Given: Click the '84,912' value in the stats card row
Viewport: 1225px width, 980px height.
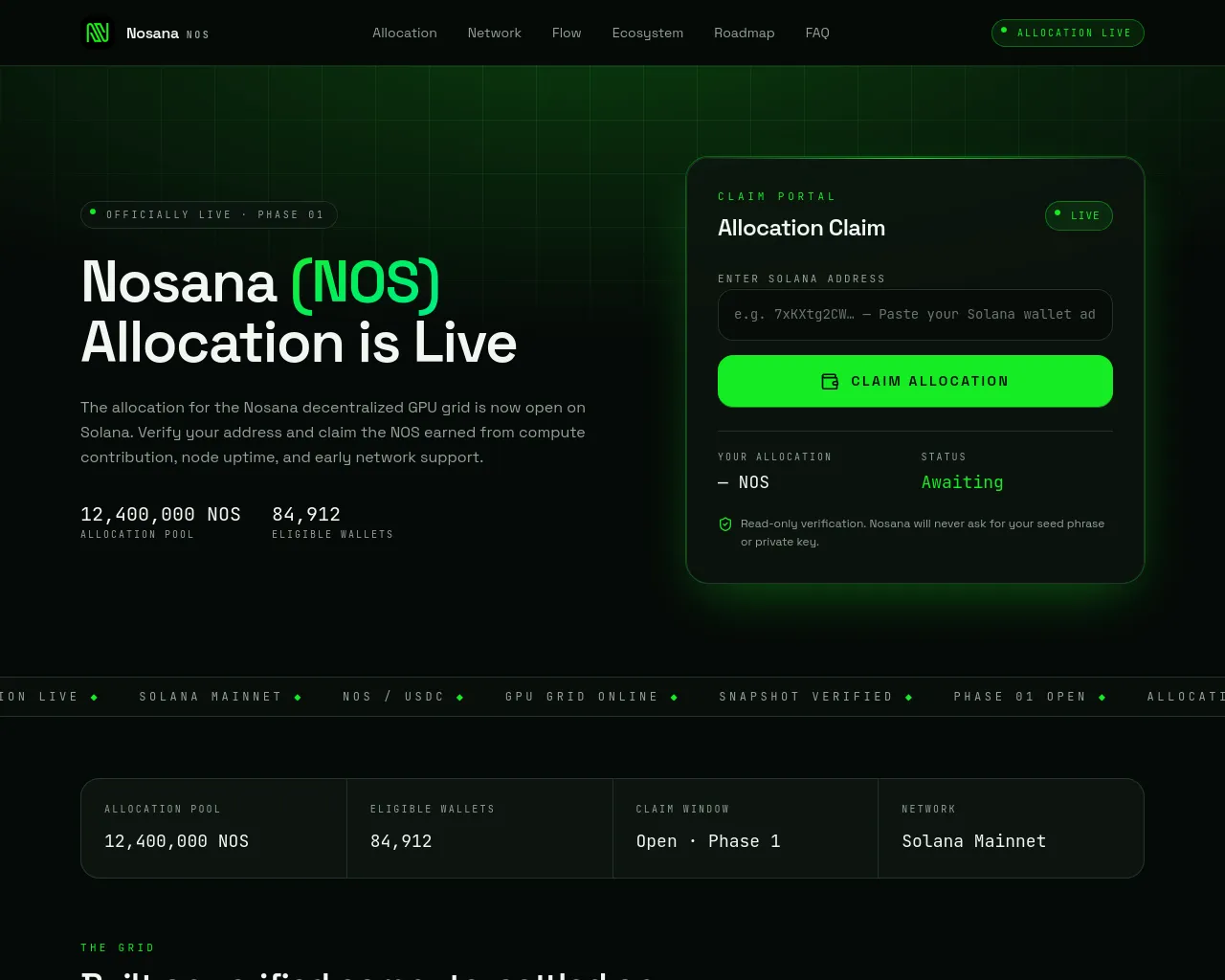Looking at the screenshot, I should tap(401, 841).
